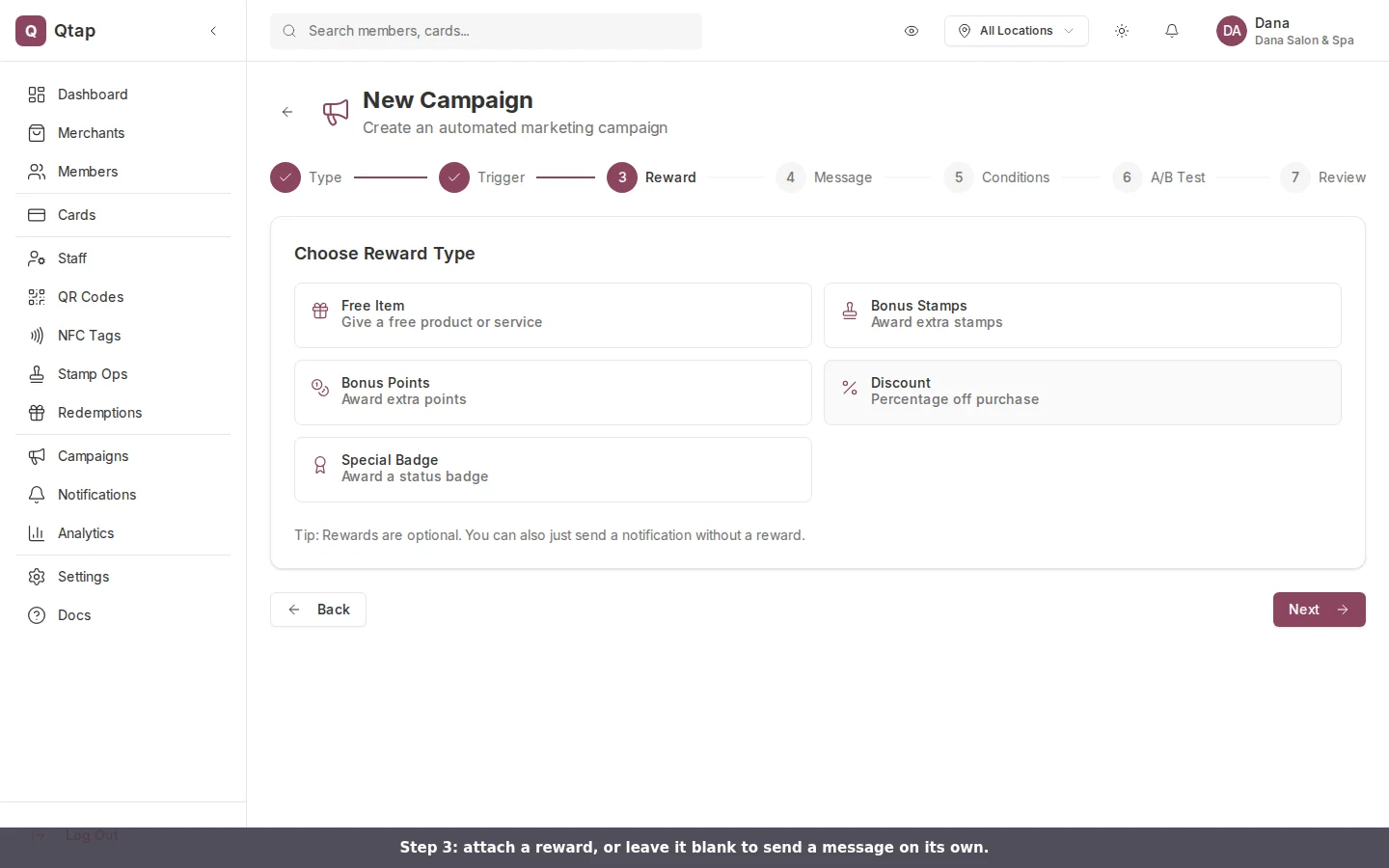The height and width of the screenshot is (868, 1389).
Task: Open the Stamp Ops stamp icon
Action: [37, 374]
